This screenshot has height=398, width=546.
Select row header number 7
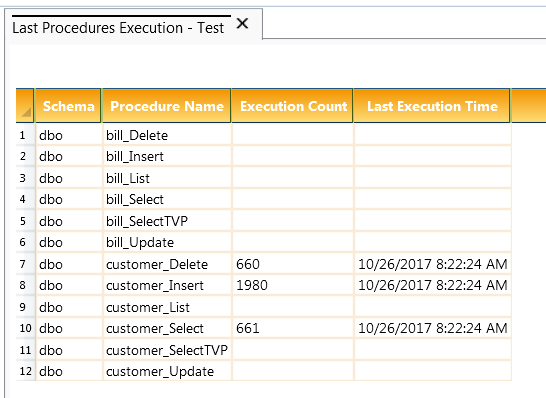point(25,264)
